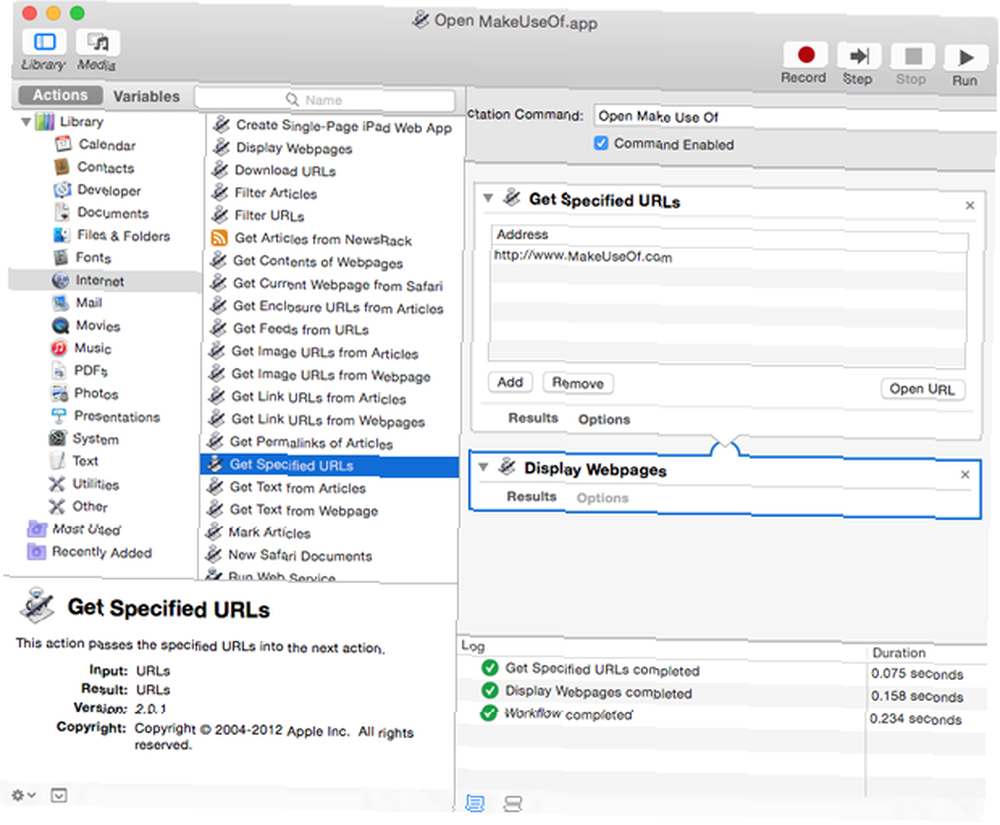Click the Remove URL button
Viewport: 1000px width, 825px height.
tap(578, 383)
